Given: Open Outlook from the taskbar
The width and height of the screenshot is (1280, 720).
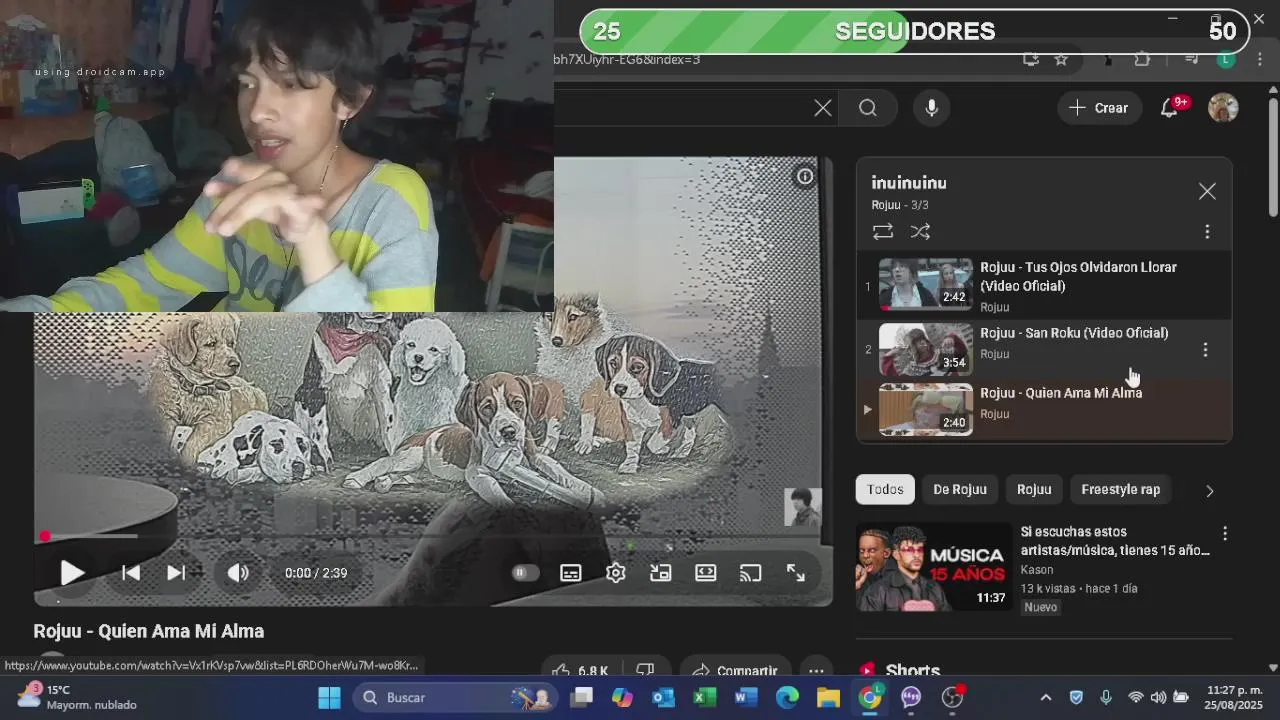Looking at the screenshot, I should 664,697.
